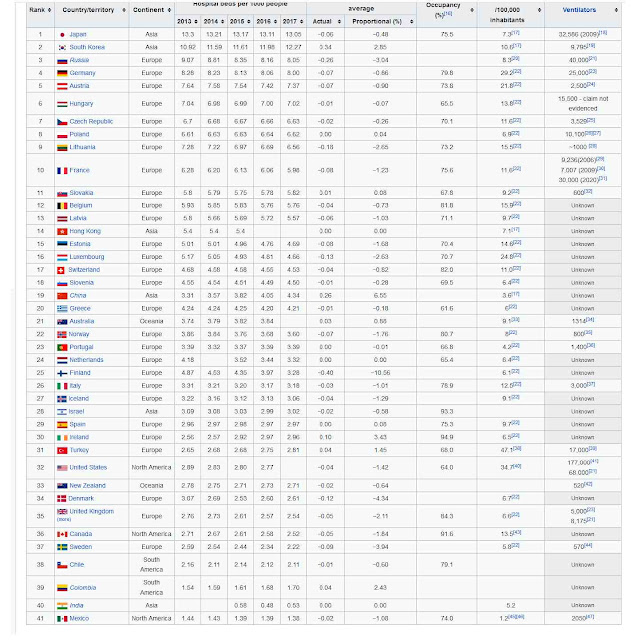
Task: Sort by Proportional (%) column
Action: point(411,22)
